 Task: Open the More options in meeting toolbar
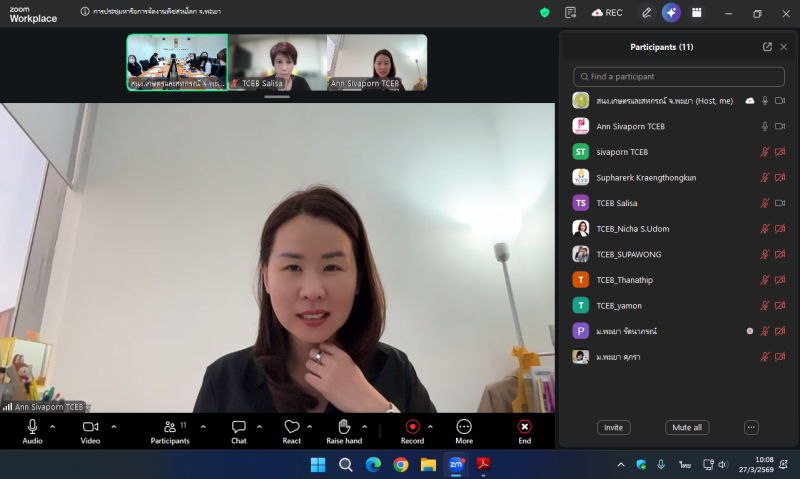[x=464, y=431]
